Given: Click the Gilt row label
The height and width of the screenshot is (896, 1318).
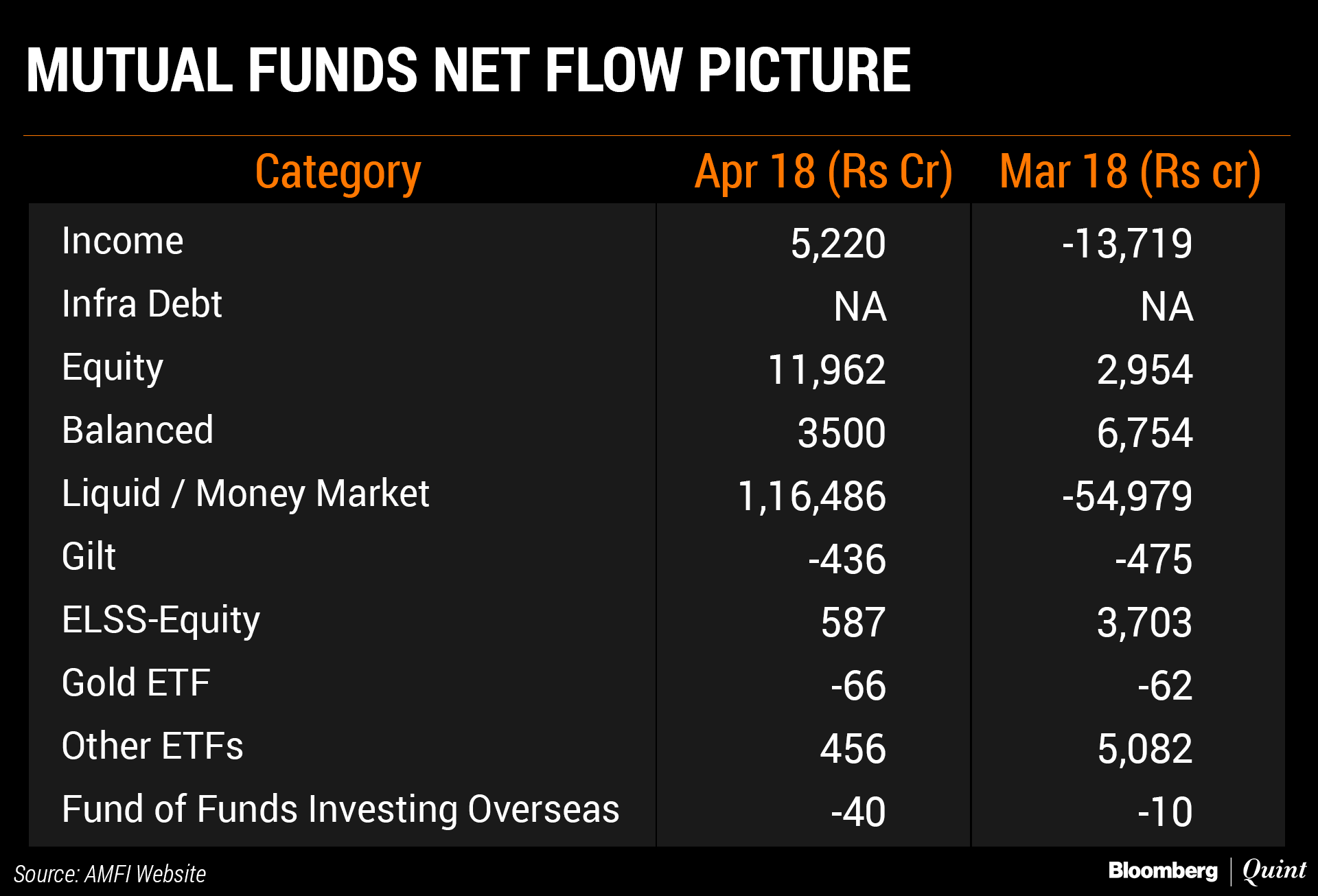Looking at the screenshot, I should 89,556.
